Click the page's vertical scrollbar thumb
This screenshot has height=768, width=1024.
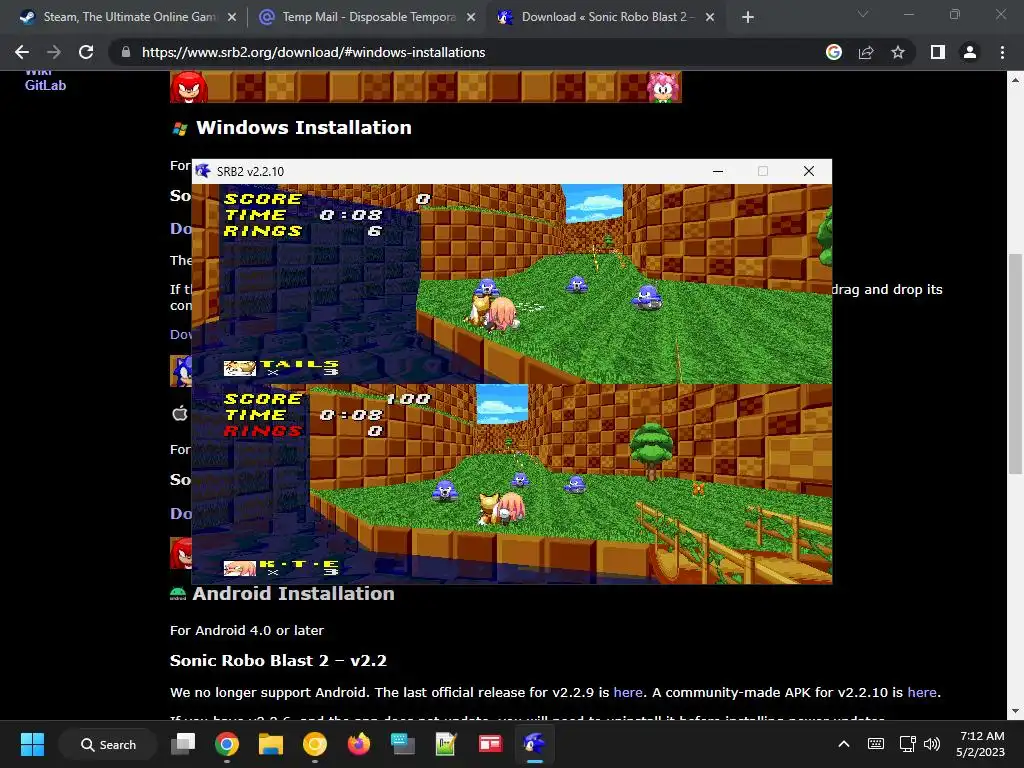[x=1015, y=363]
